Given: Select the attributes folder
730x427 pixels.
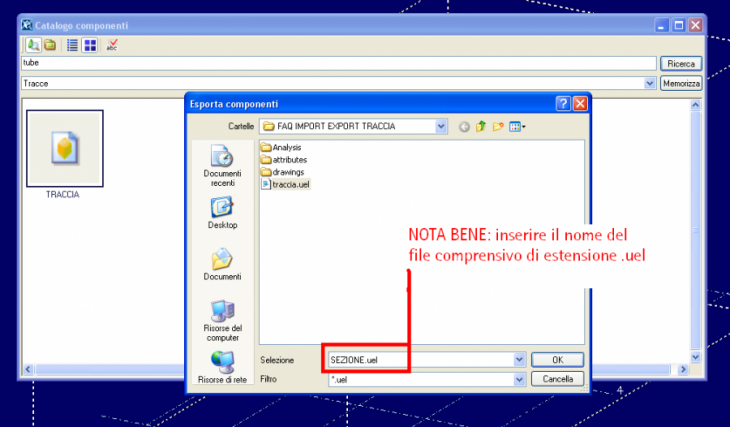Looking at the screenshot, I should (x=284, y=160).
